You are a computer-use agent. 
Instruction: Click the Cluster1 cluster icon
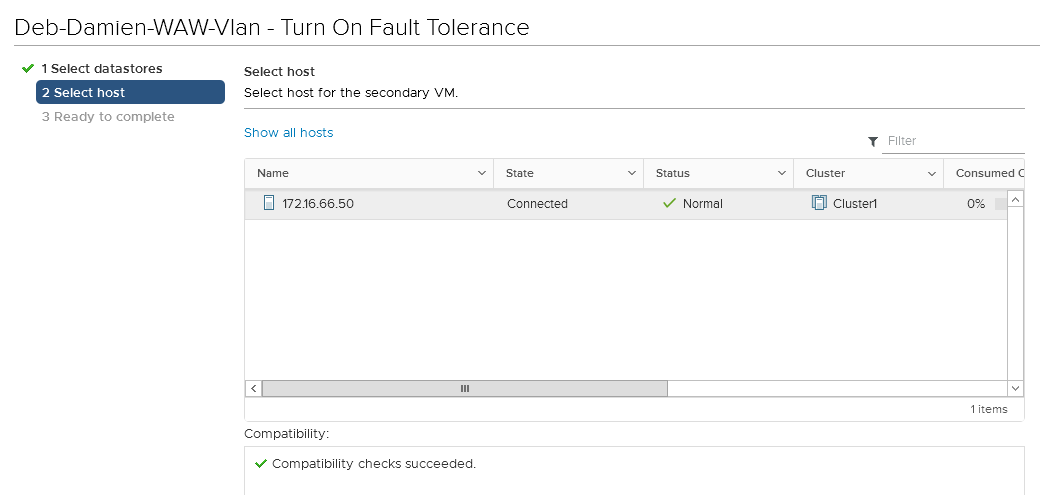[819, 203]
